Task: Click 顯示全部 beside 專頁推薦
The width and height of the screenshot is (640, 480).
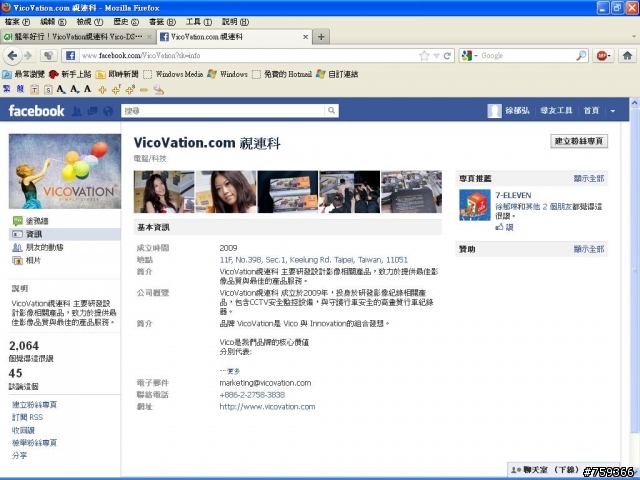Action: click(x=589, y=178)
